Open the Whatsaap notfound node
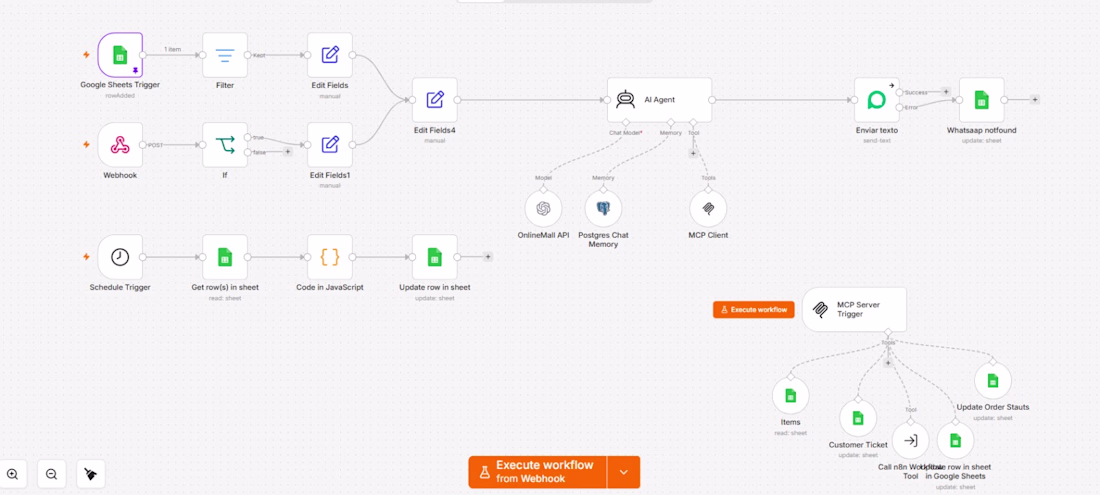1100x495 pixels. 981,100
